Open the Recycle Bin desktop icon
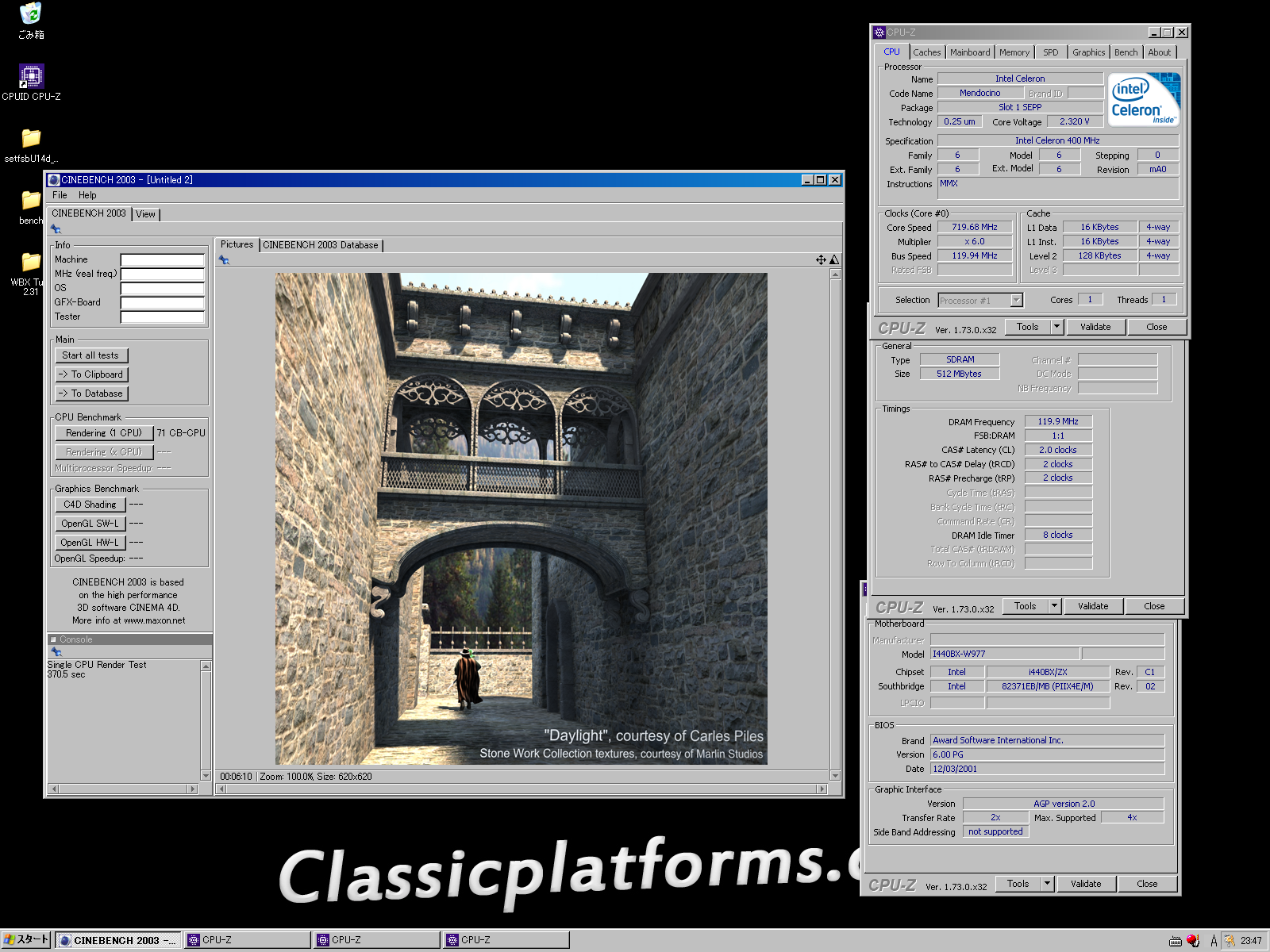 tap(31, 21)
